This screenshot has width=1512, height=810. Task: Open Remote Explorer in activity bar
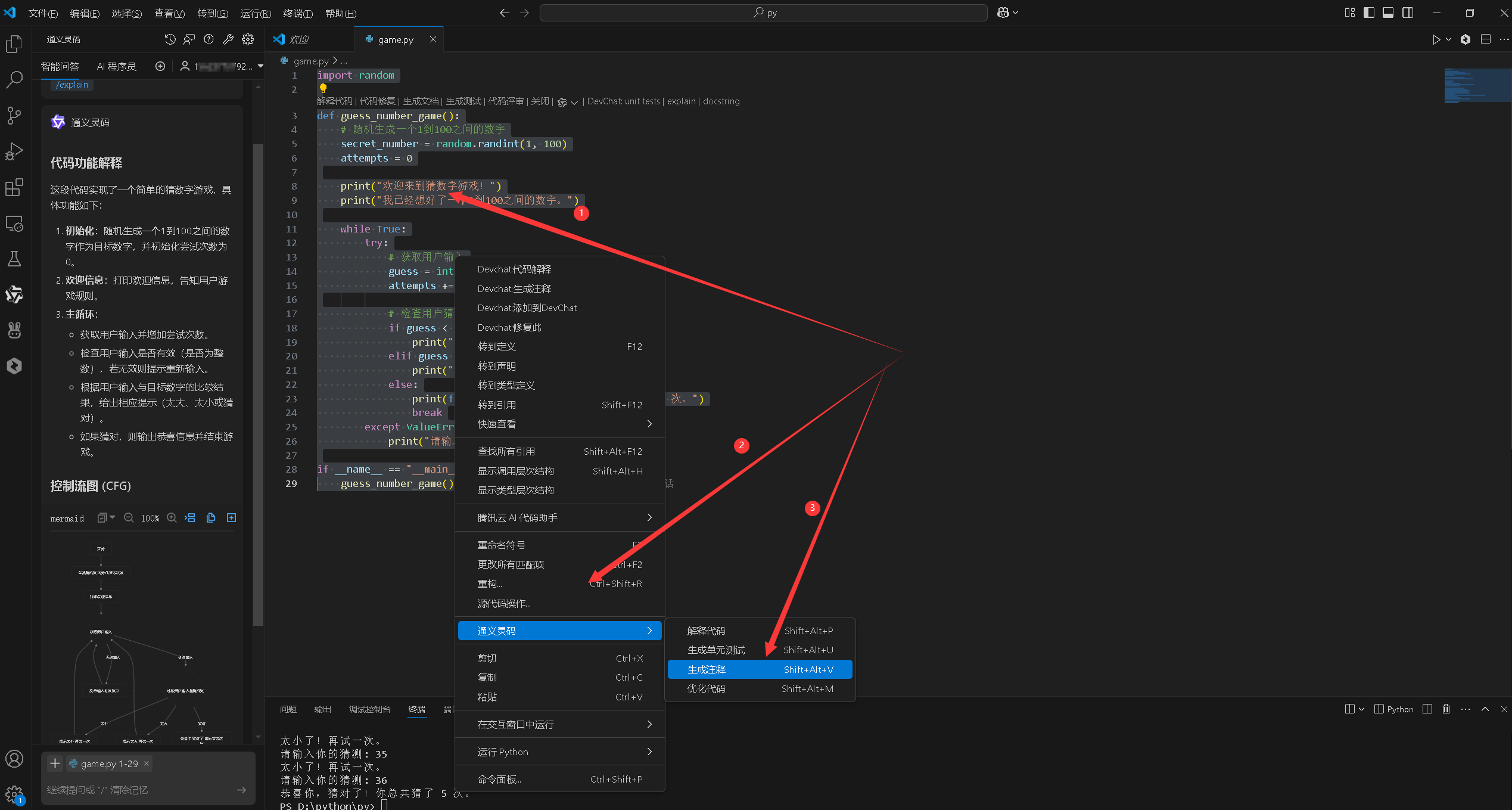(14, 224)
